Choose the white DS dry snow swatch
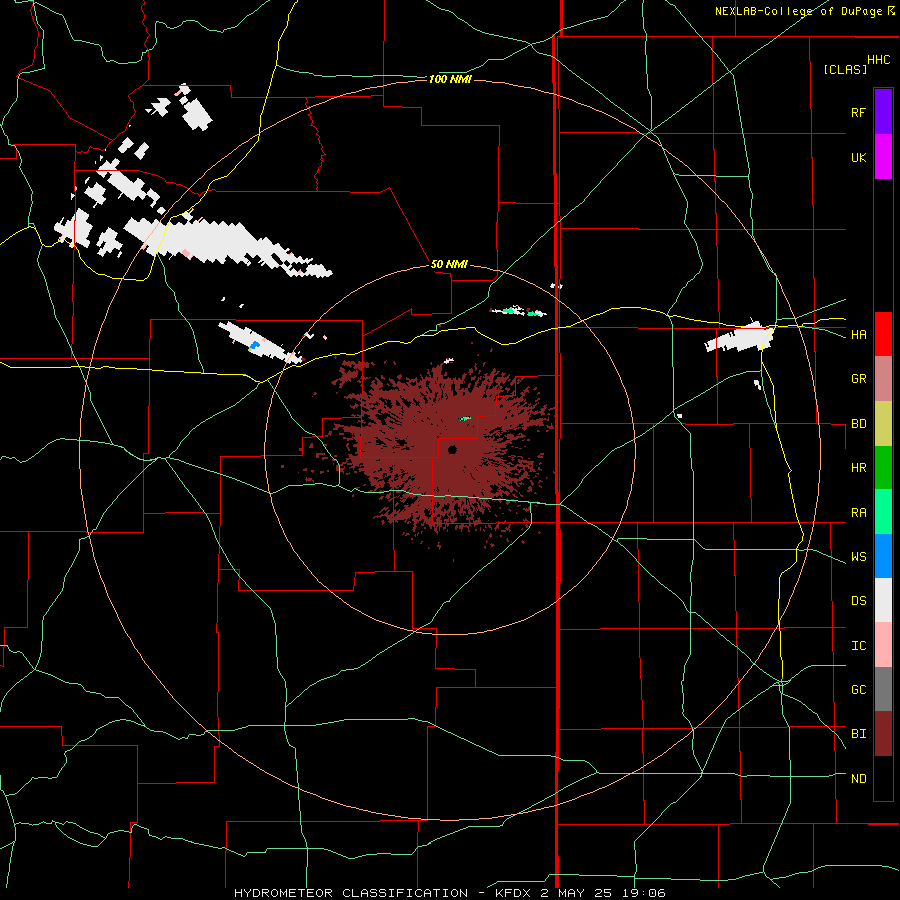Screen dimensions: 900x900 883,600
